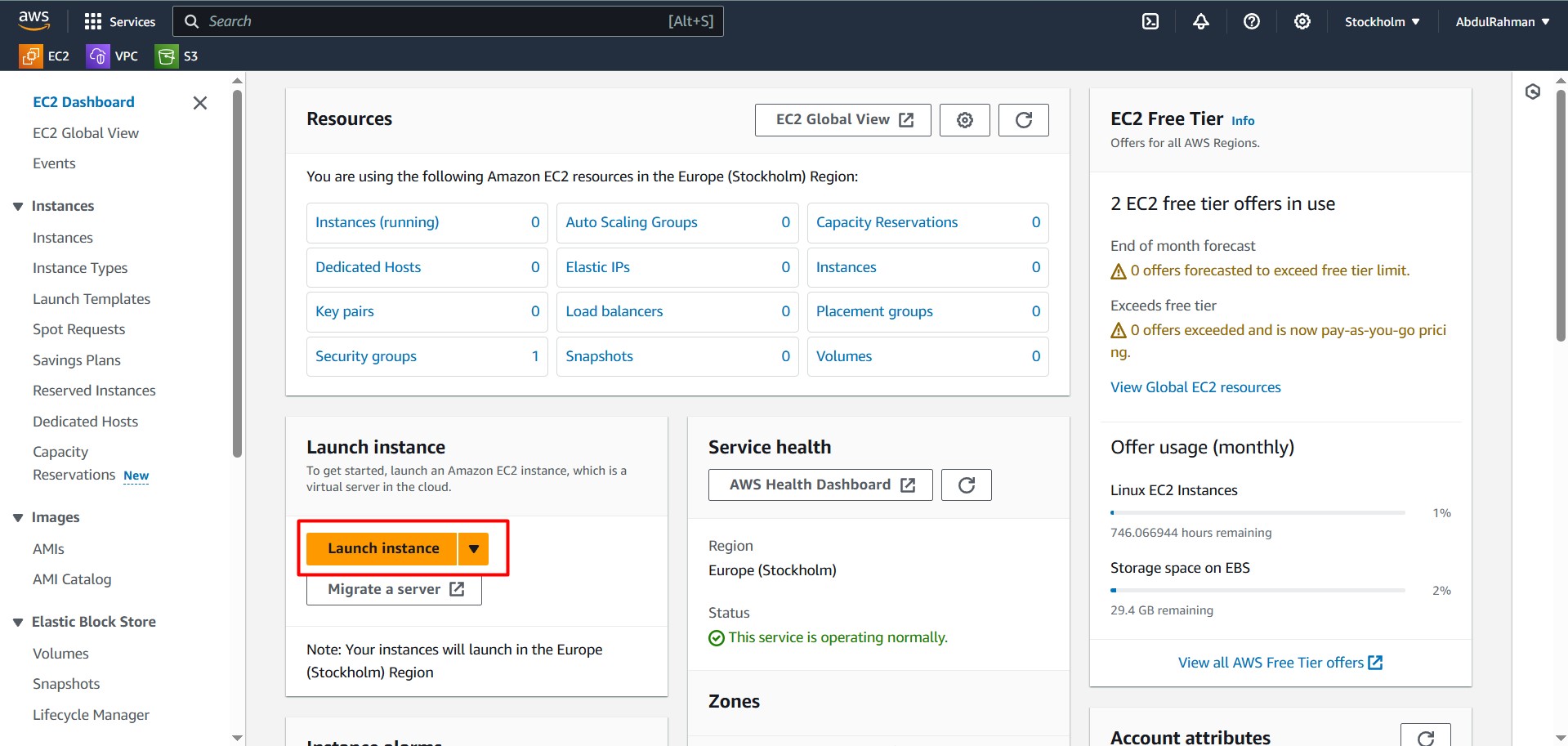Open the AWS Health Dashboard button

pos(820,485)
